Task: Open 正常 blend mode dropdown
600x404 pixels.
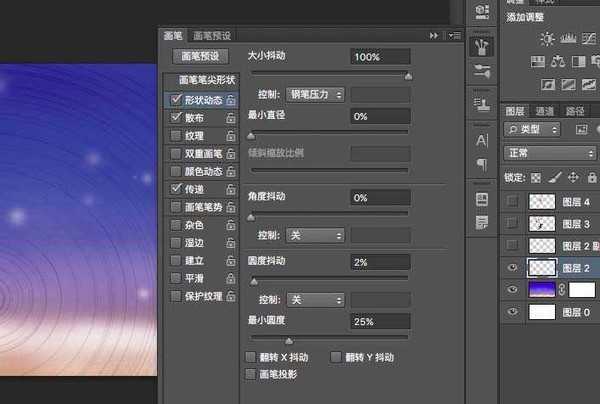Action: 550,153
